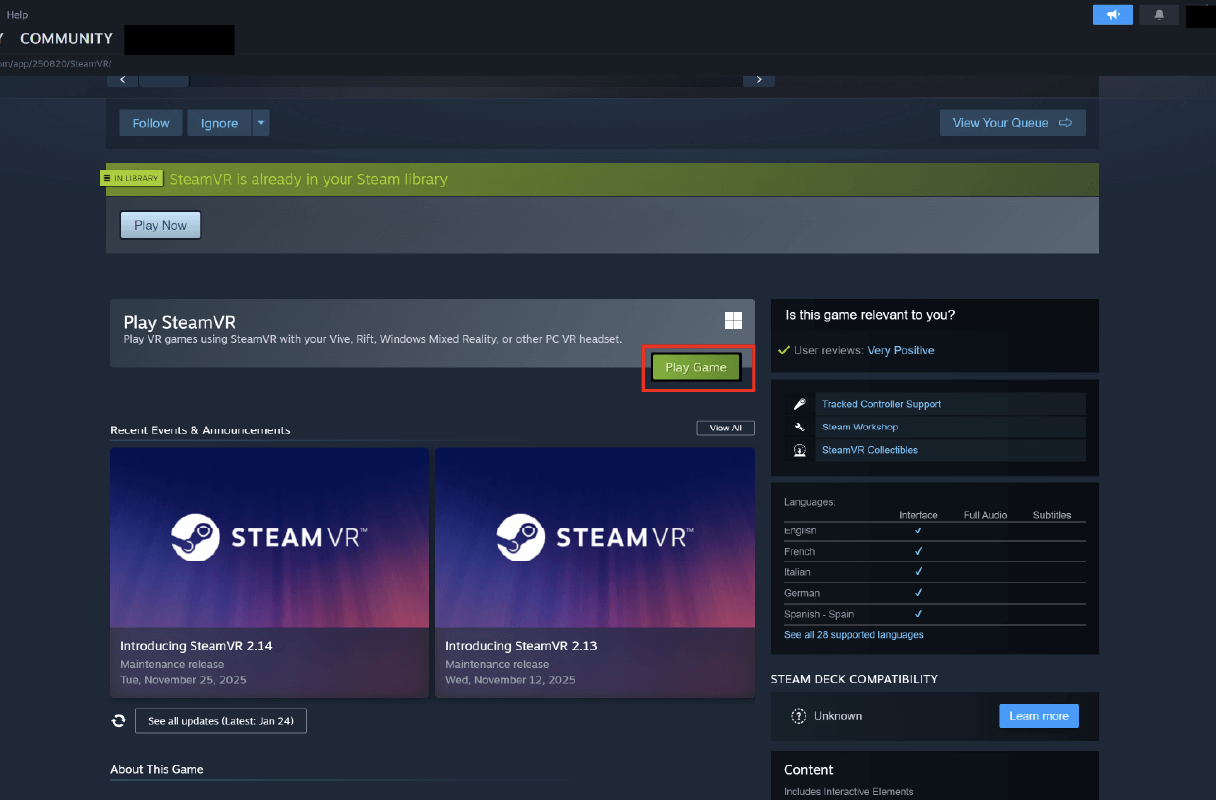The image size is (1216, 800).
Task: Click the Windows platform icon
Action: pos(733,320)
